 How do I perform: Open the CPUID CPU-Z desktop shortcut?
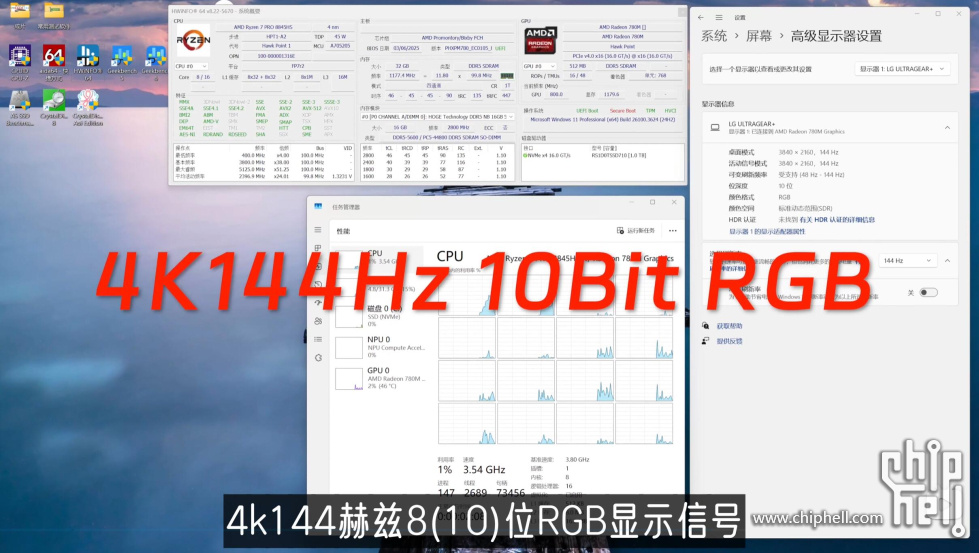click(x=19, y=62)
